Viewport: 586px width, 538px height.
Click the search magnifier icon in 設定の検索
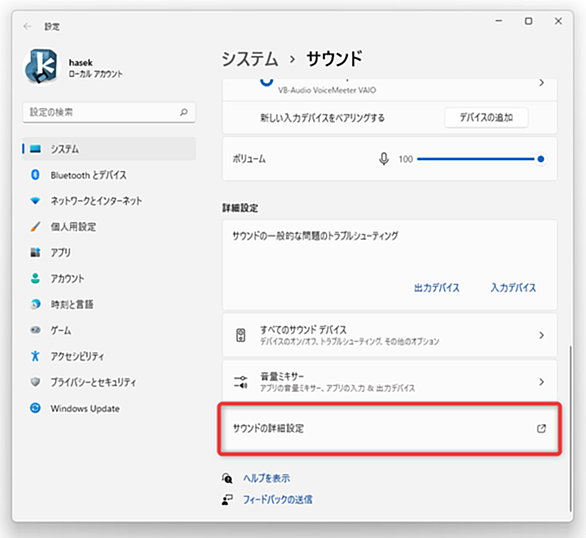point(183,112)
